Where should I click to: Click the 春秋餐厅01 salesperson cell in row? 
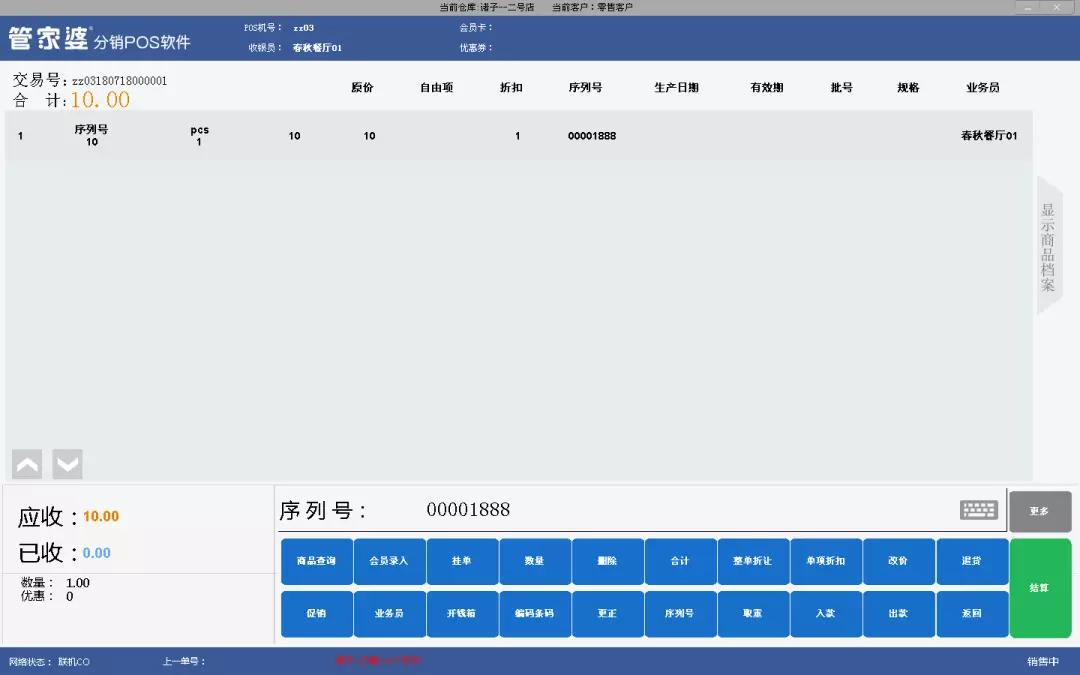pos(989,136)
